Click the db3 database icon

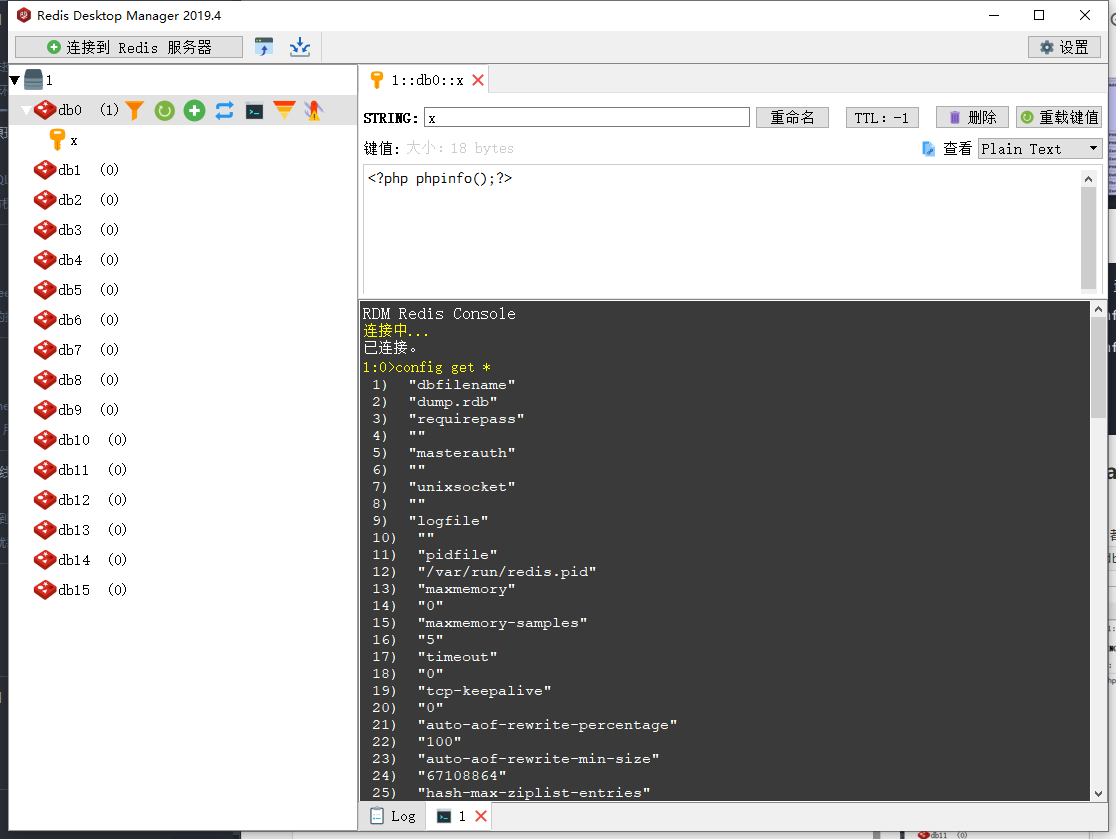click(x=45, y=230)
